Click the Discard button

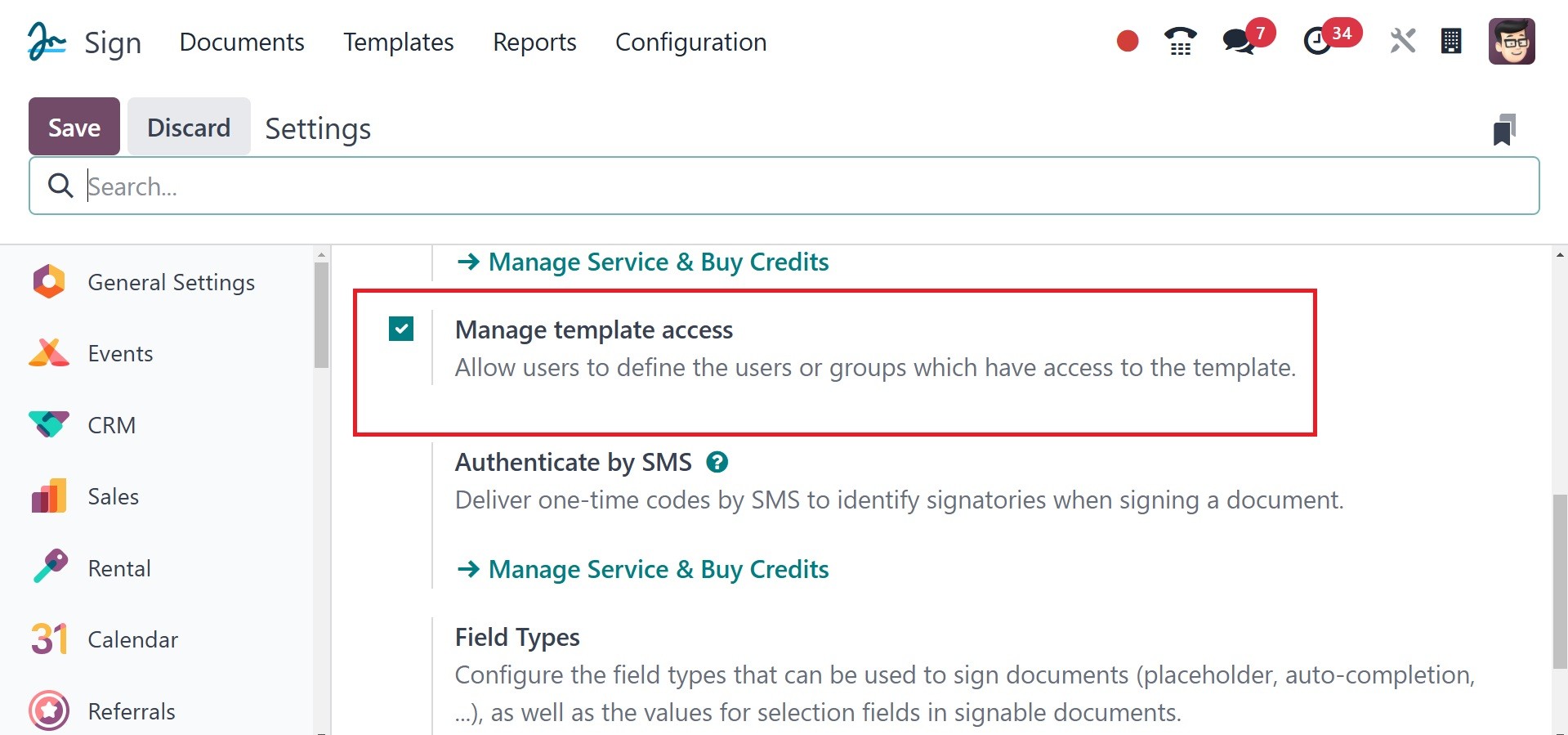click(x=189, y=127)
